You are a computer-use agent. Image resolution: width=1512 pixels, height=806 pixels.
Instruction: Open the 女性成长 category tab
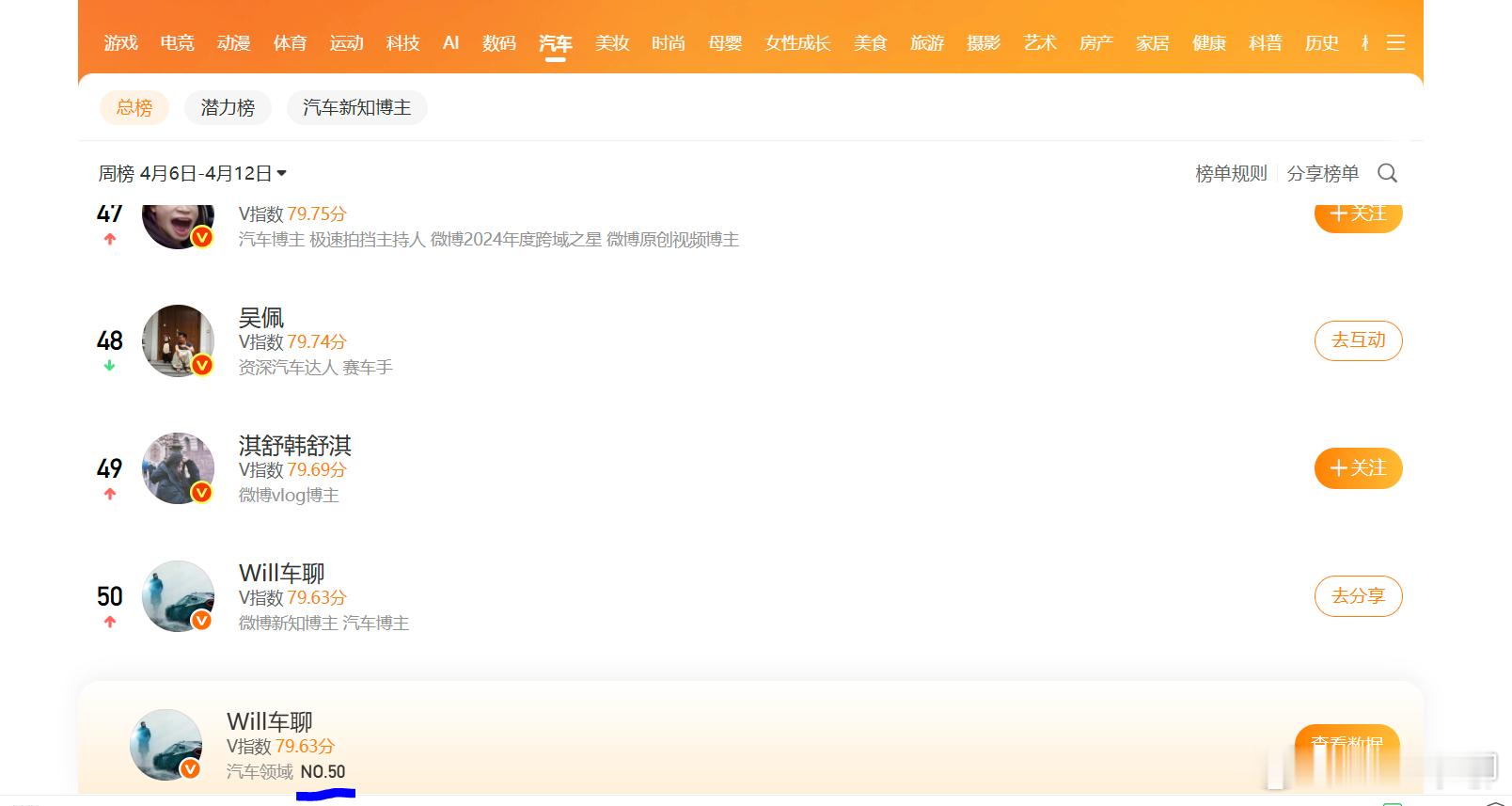click(x=797, y=43)
